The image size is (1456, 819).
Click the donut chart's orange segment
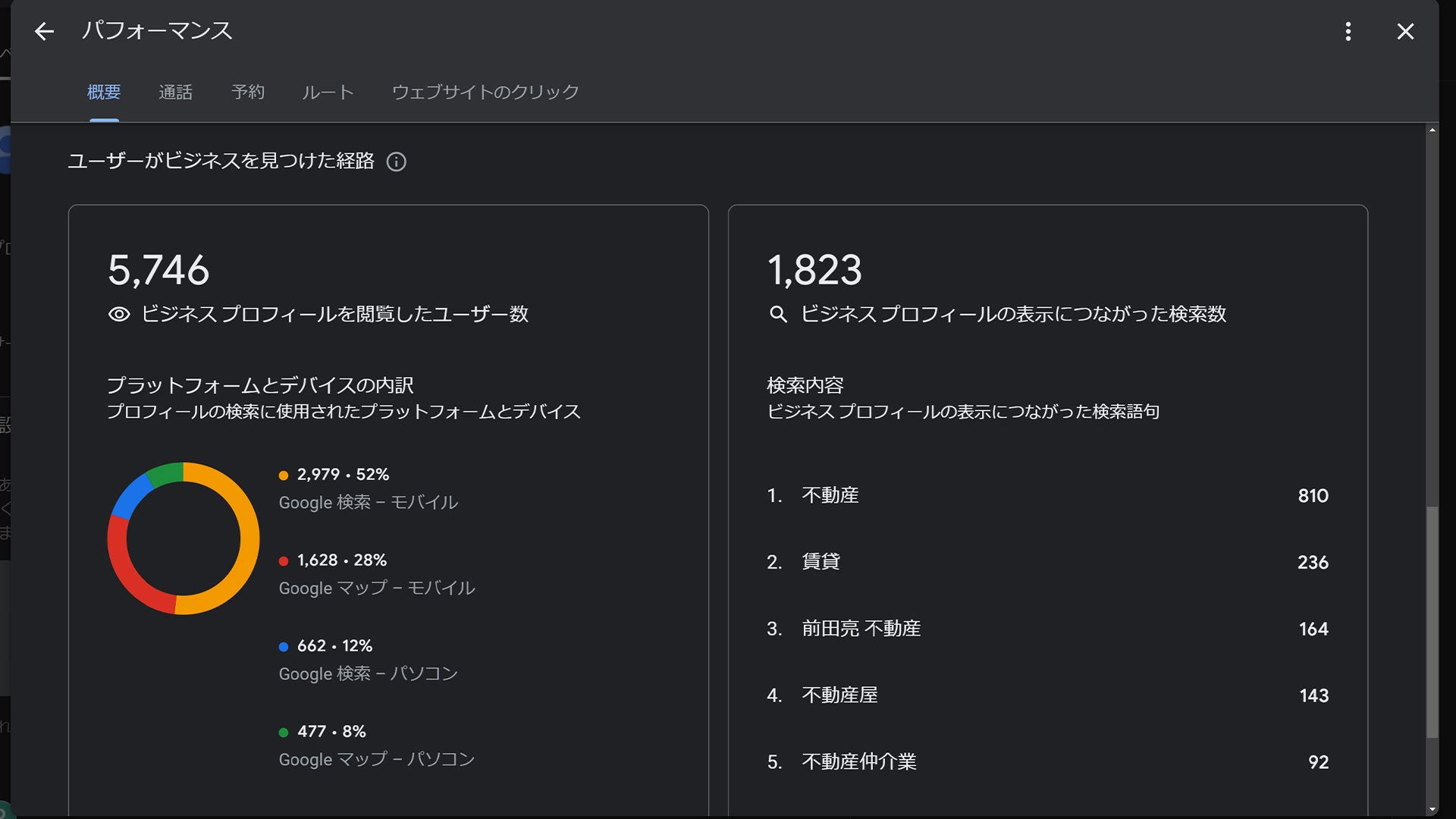[249, 538]
